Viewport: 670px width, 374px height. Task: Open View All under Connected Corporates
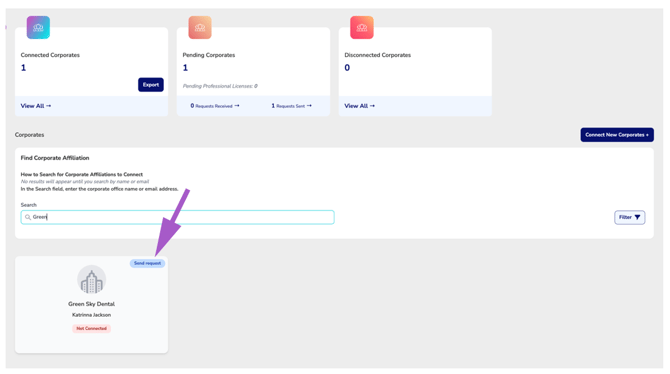tap(36, 106)
